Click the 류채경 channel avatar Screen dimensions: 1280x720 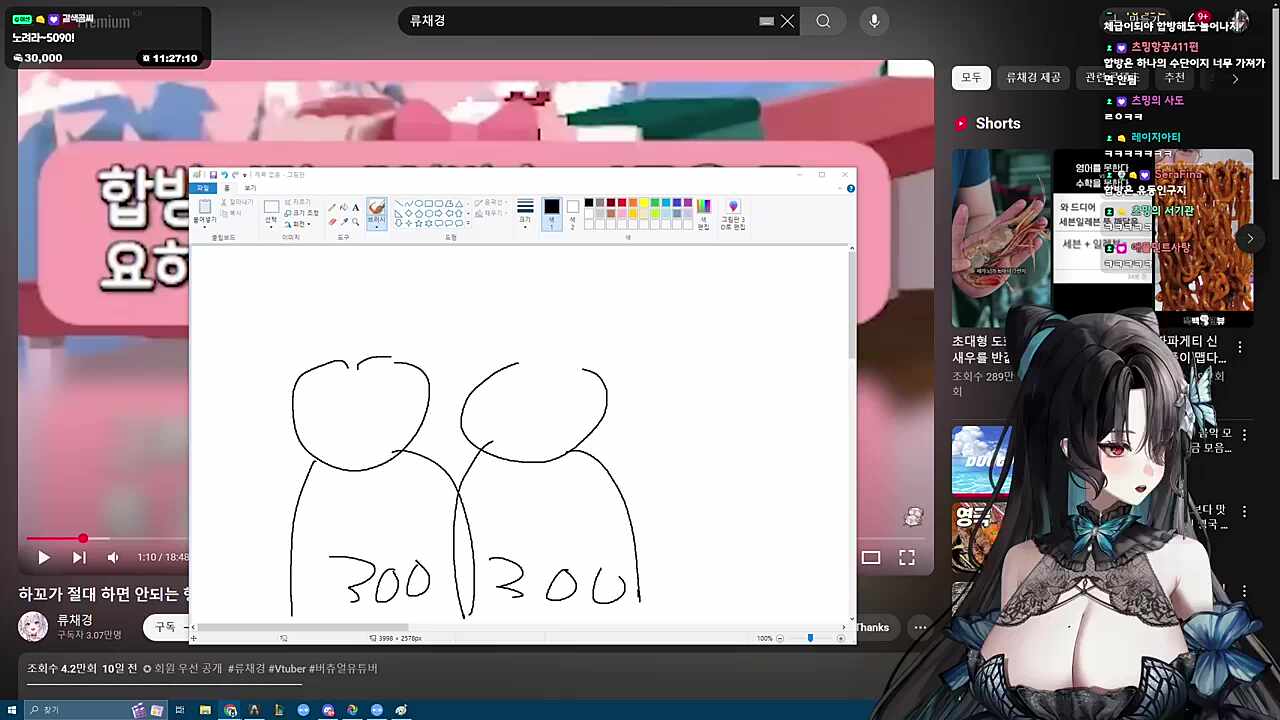click(x=33, y=627)
